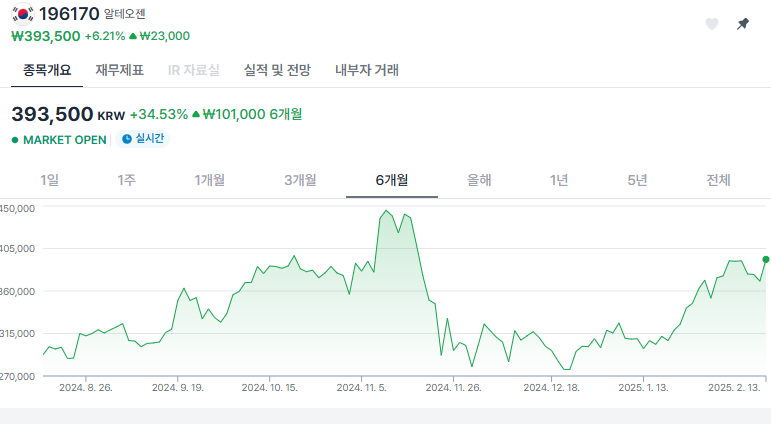Open the 종목개요 tab
The image size is (771, 424).
tap(49, 70)
